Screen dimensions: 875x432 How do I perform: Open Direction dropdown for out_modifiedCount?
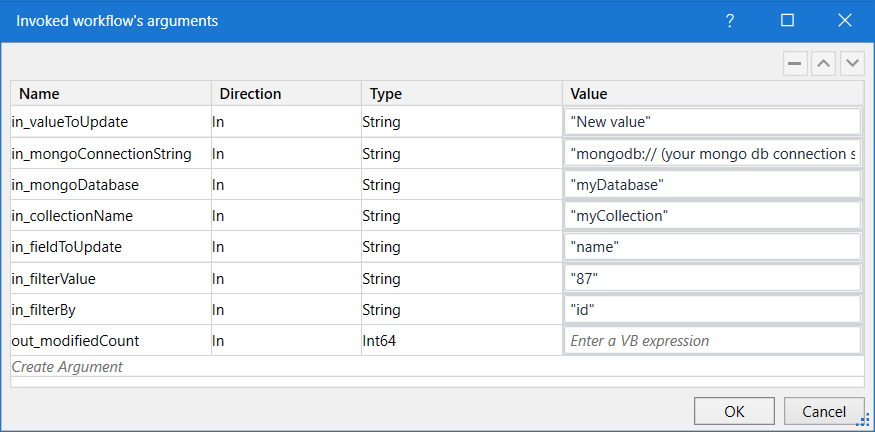(x=286, y=340)
